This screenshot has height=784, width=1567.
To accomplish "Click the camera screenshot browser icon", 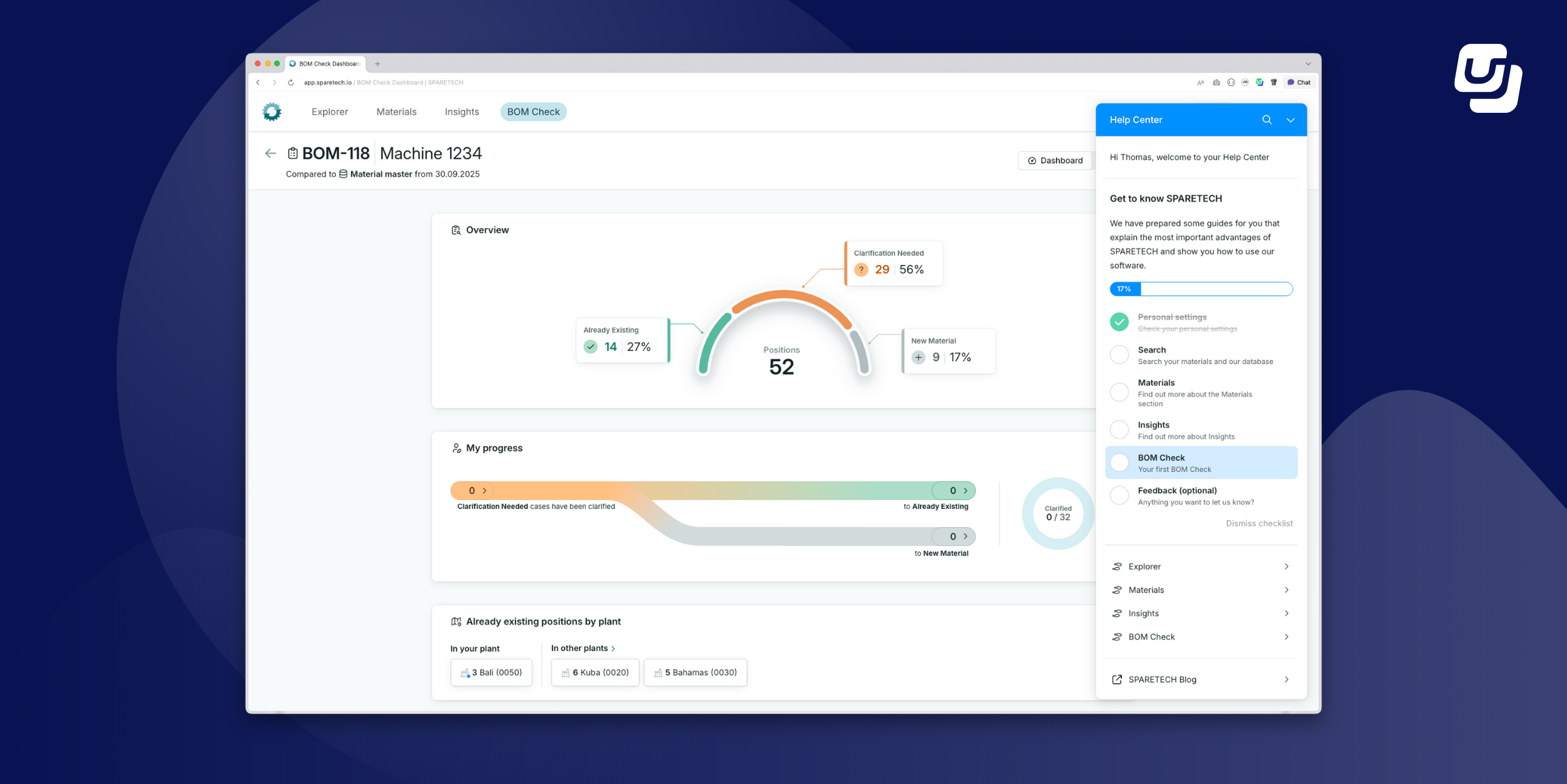I will [x=1216, y=83].
